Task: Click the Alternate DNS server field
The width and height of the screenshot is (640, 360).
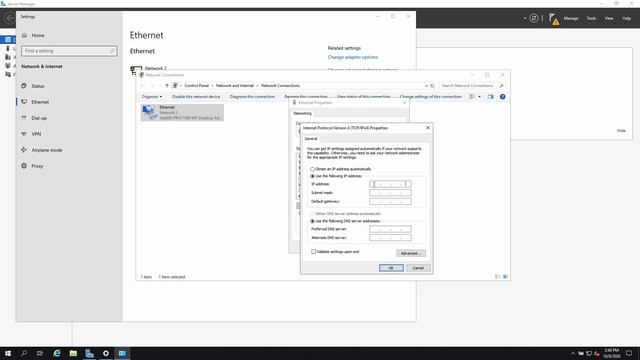Action: [390, 238]
